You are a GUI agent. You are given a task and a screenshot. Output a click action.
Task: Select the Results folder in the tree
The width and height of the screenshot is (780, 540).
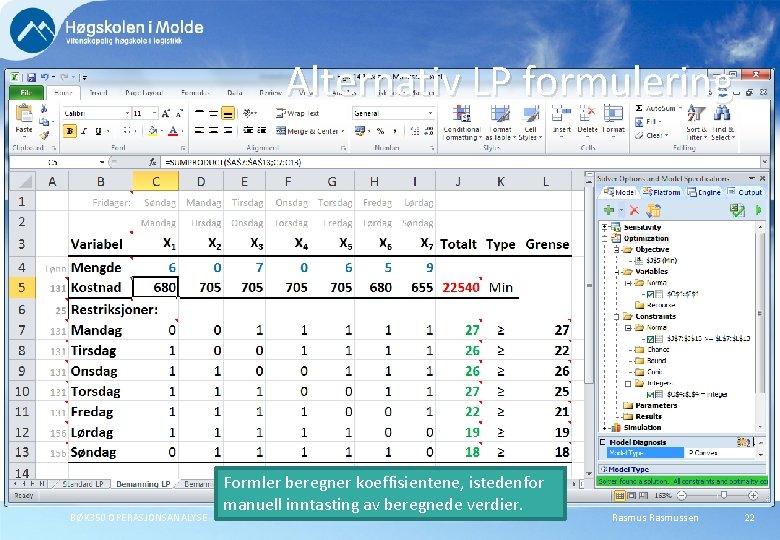pyautogui.click(x=643, y=416)
